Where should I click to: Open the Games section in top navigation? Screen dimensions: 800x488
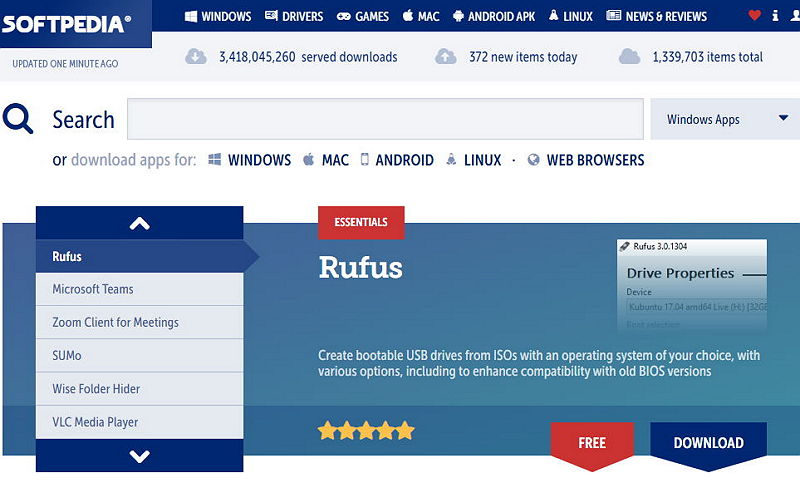coord(363,16)
